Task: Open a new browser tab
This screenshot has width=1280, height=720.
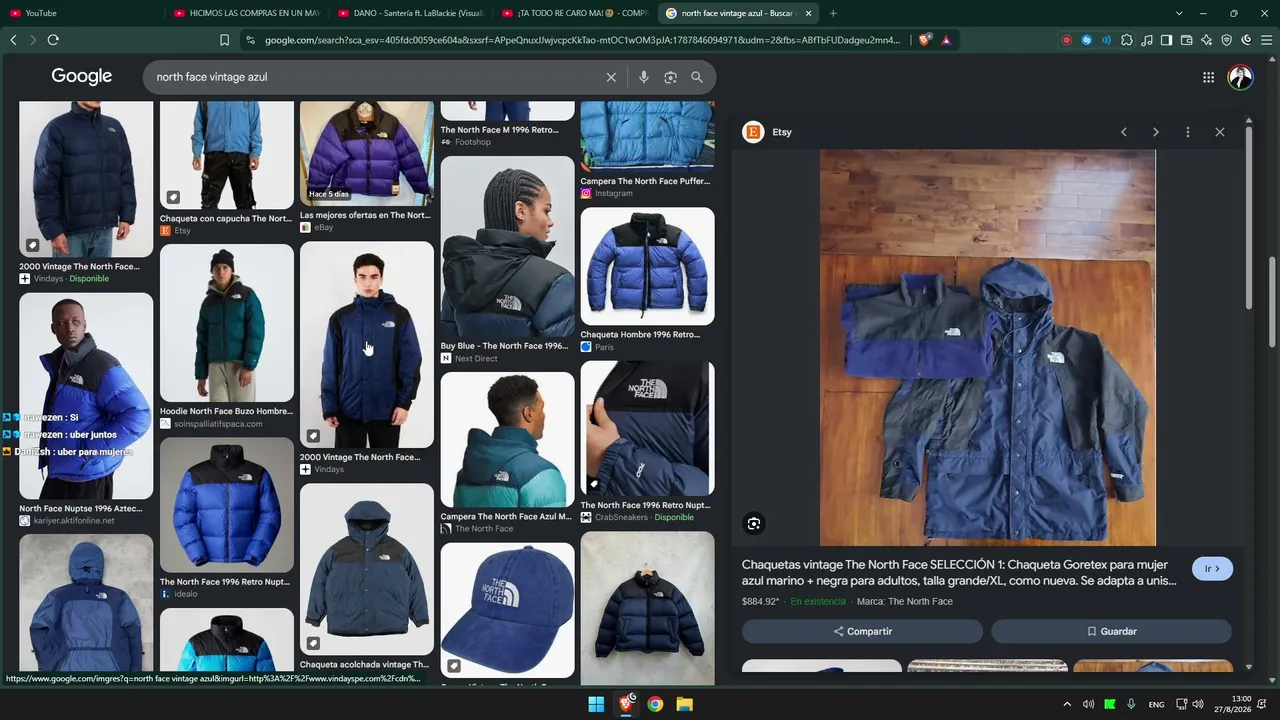Action: pos(833,13)
